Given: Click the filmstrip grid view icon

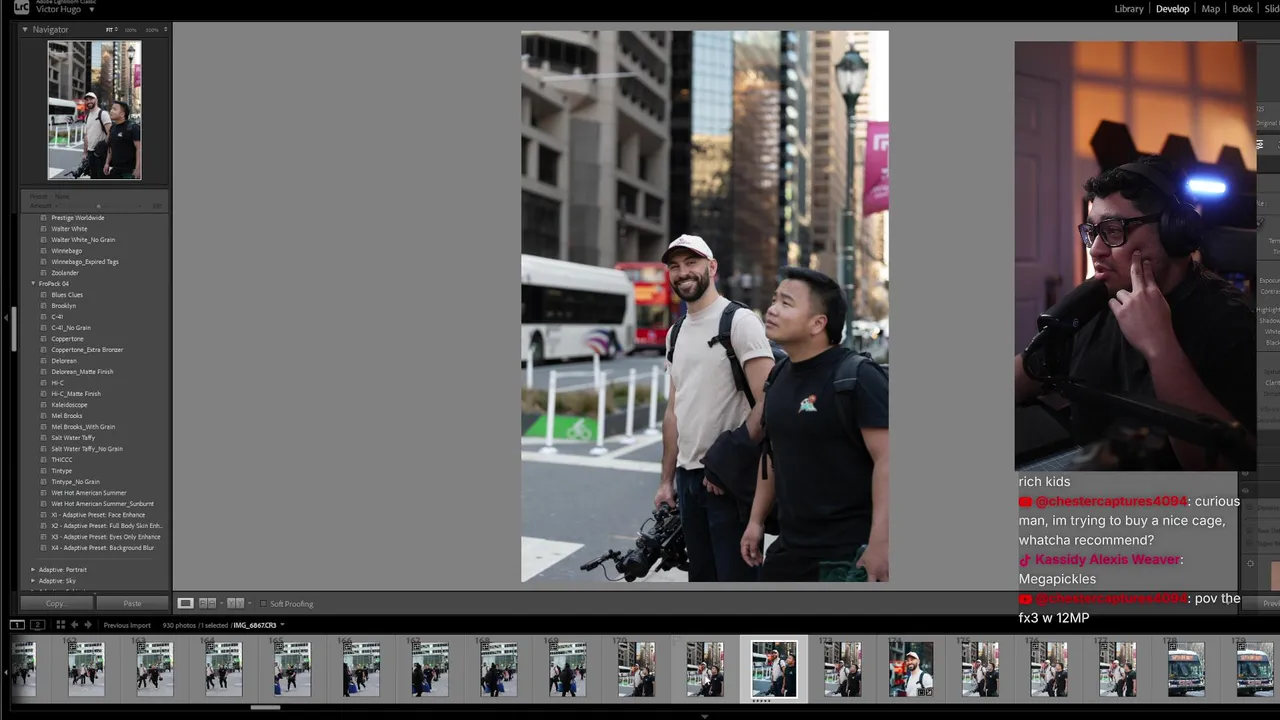Looking at the screenshot, I should [60, 625].
